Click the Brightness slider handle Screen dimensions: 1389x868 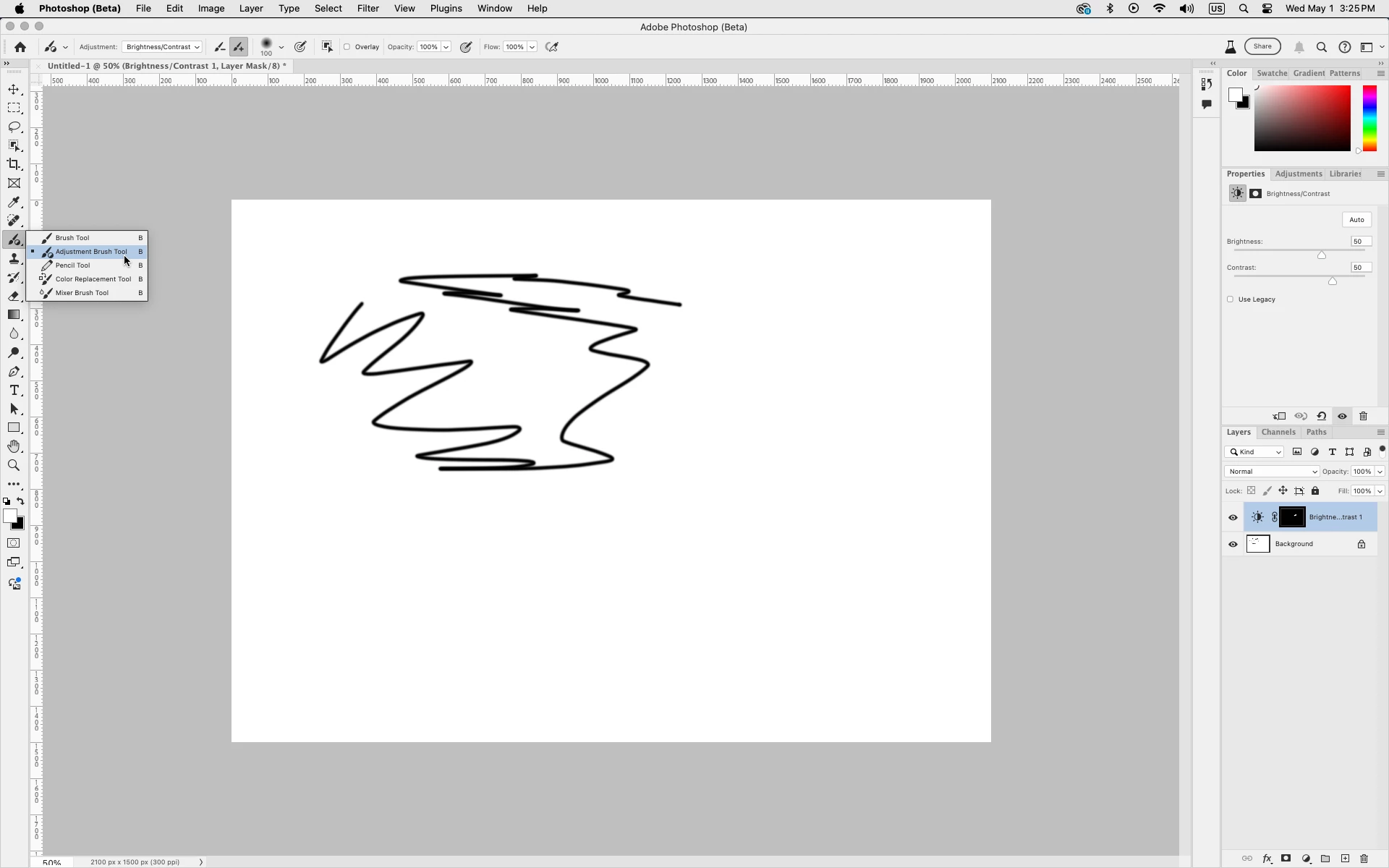click(1321, 255)
